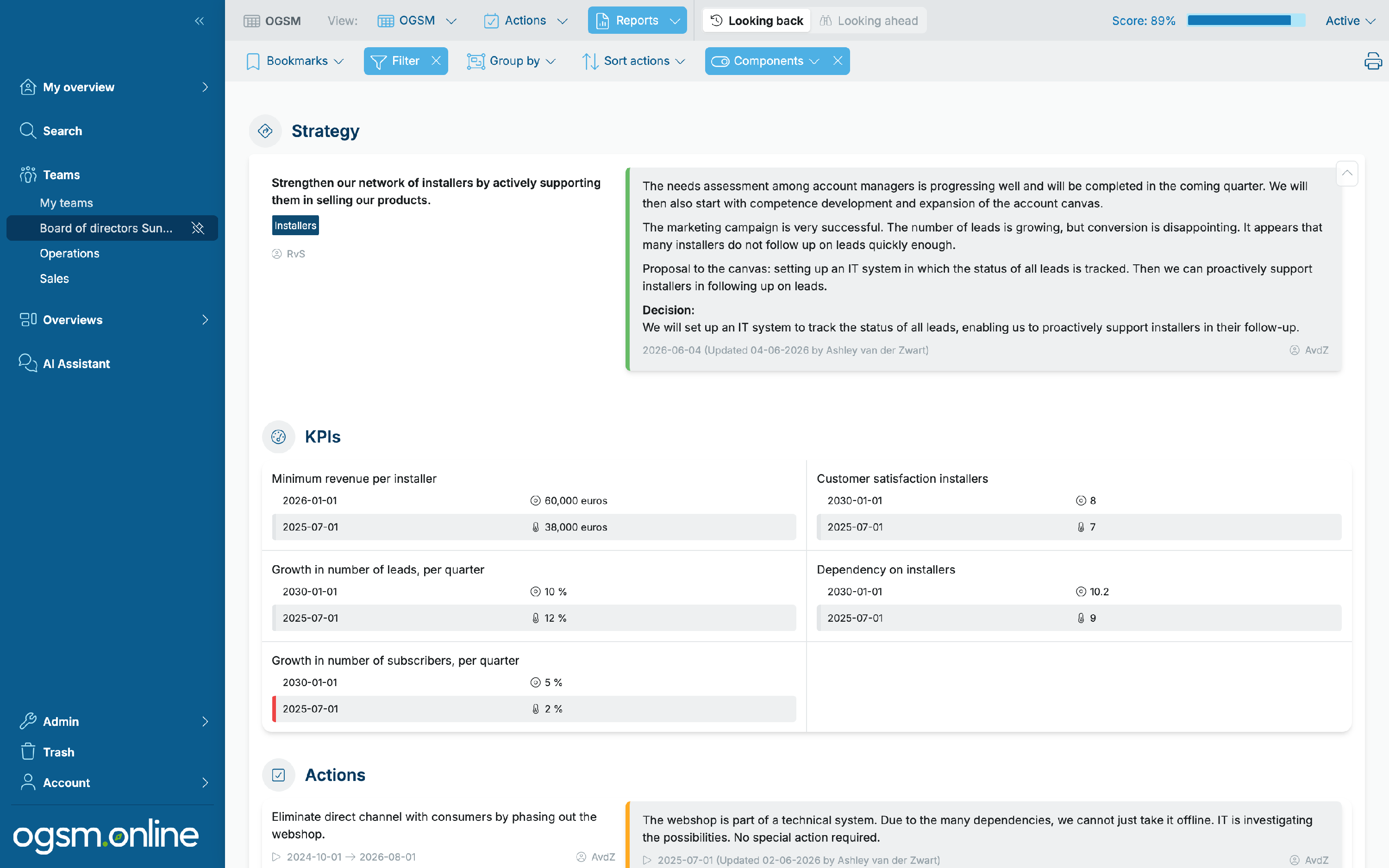
Task: Click the Trash bin icon
Action: click(x=28, y=751)
